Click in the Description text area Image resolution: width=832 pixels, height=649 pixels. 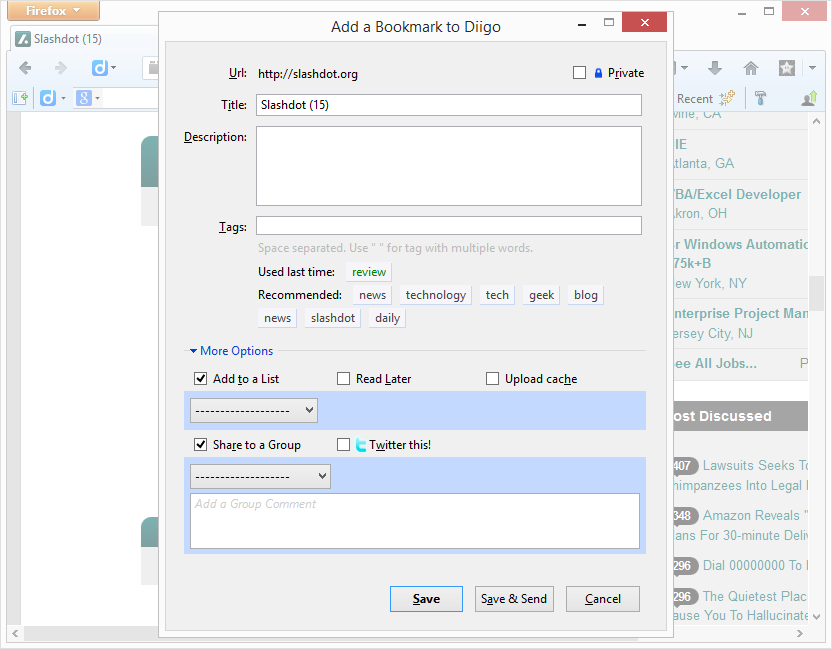tap(449, 166)
